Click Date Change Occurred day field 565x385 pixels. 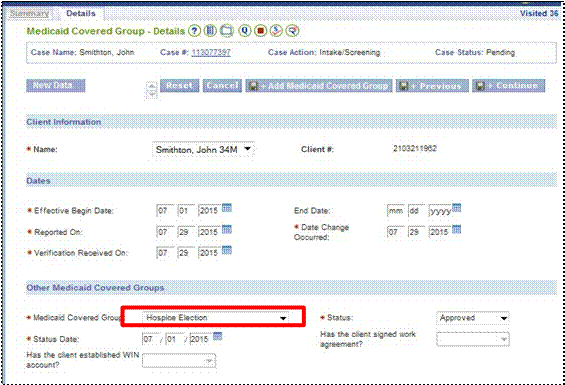click(417, 232)
